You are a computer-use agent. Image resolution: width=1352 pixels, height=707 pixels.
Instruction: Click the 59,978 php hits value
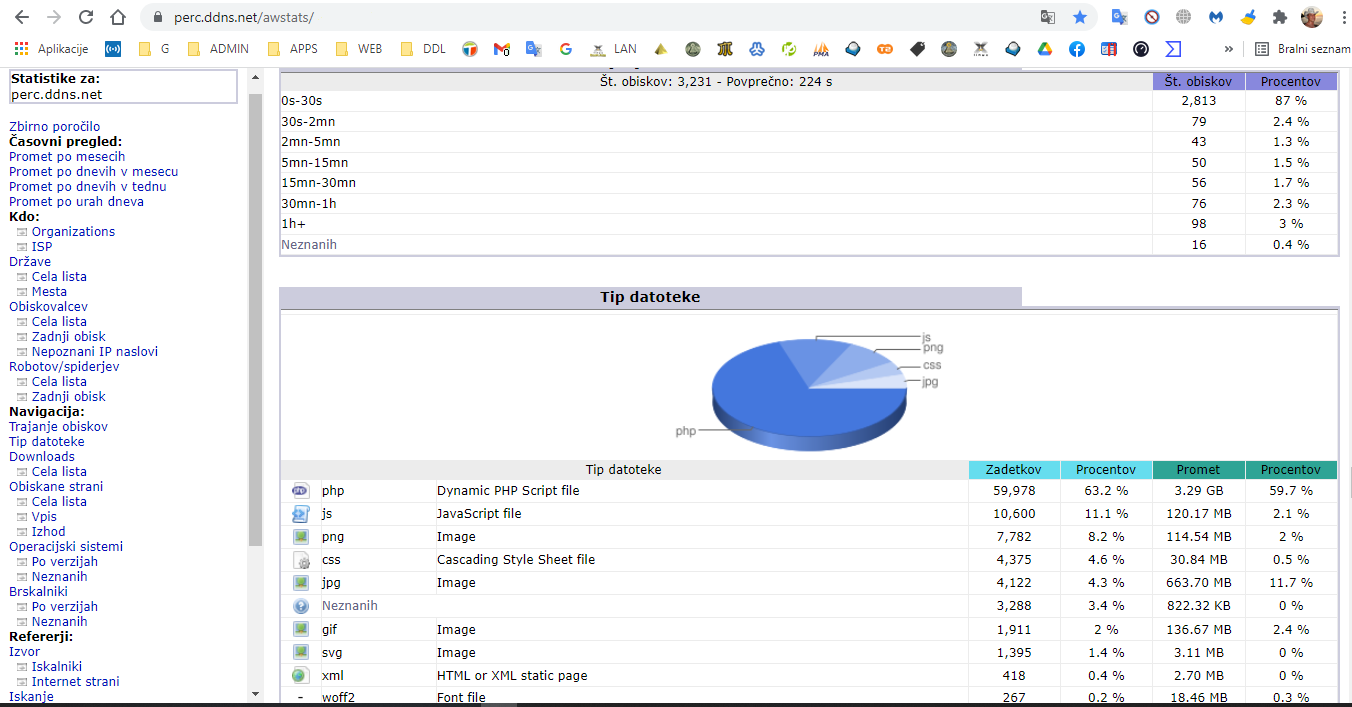(1015, 491)
